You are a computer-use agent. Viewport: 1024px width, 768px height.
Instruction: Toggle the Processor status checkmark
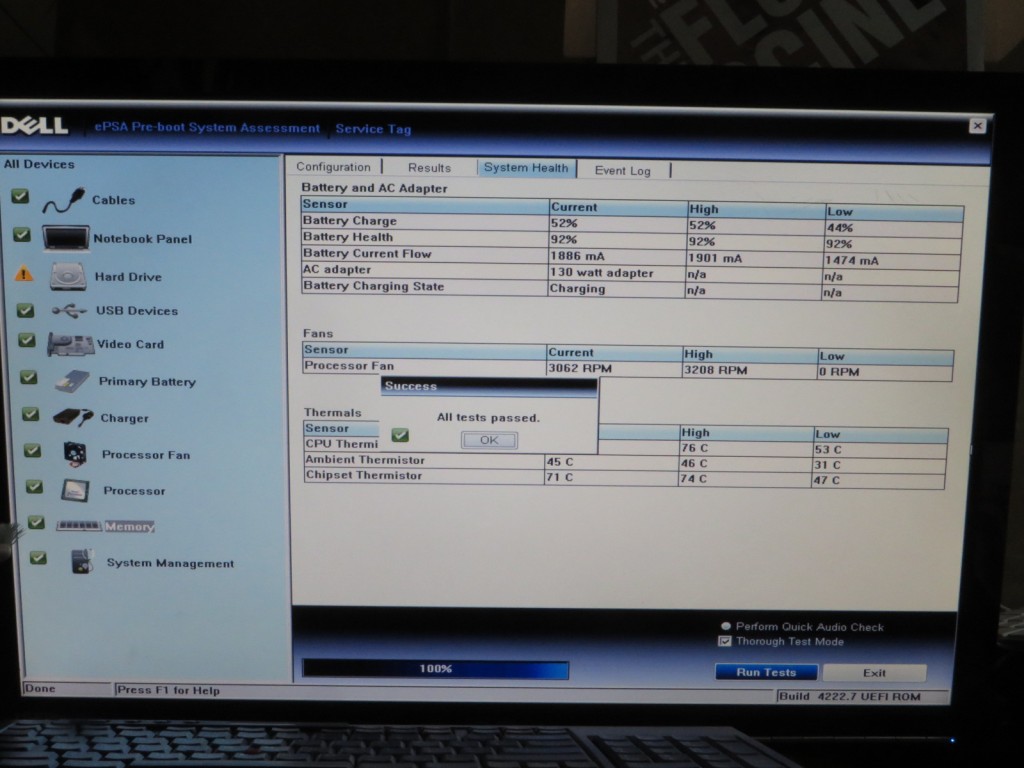pyautogui.click(x=35, y=487)
